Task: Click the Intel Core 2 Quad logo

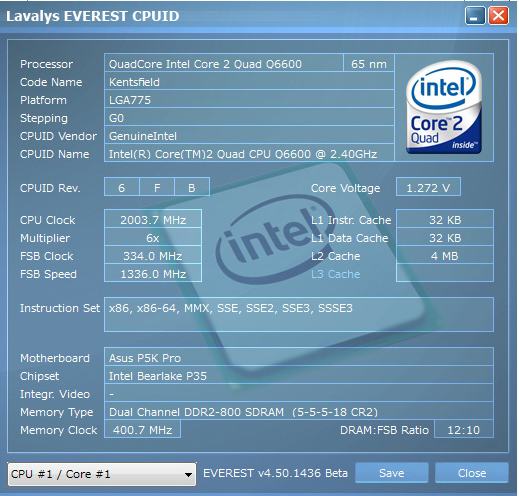Action: click(444, 107)
